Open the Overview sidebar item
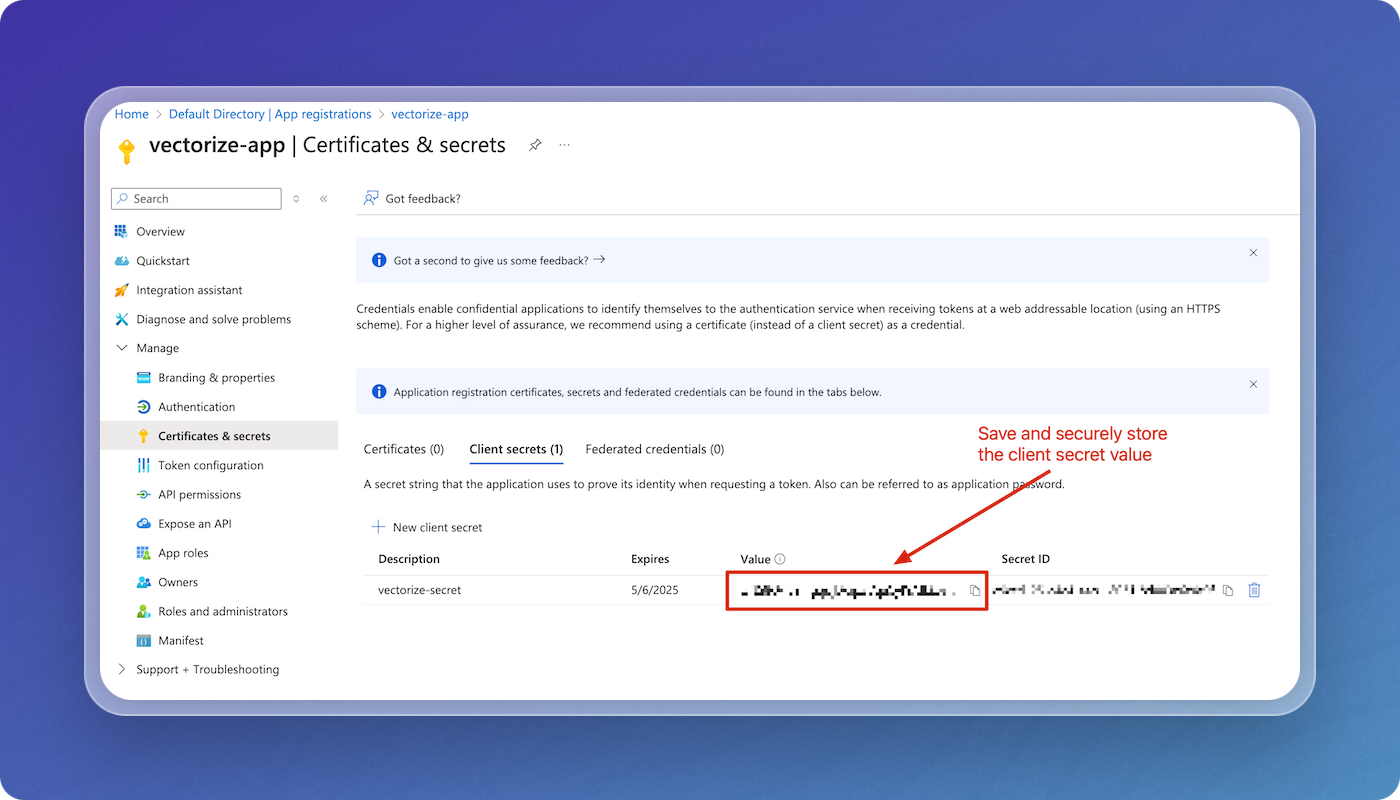This screenshot has height=800, width=1400. [x=160, y=231]
